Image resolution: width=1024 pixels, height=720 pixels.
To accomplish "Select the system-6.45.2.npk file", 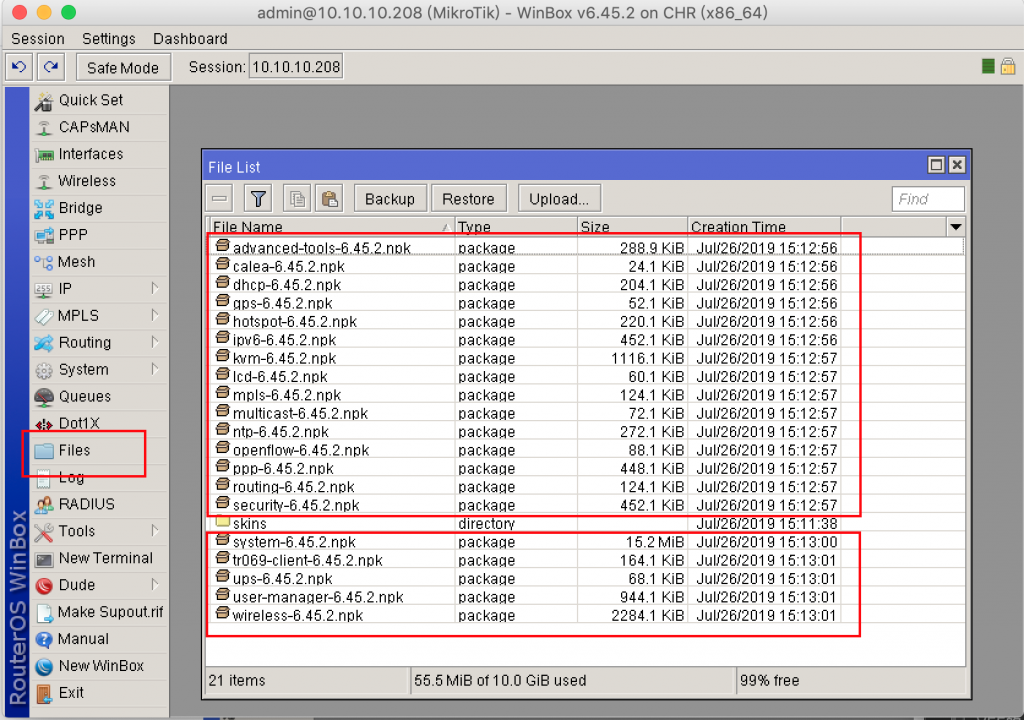I will click(585, 542).
